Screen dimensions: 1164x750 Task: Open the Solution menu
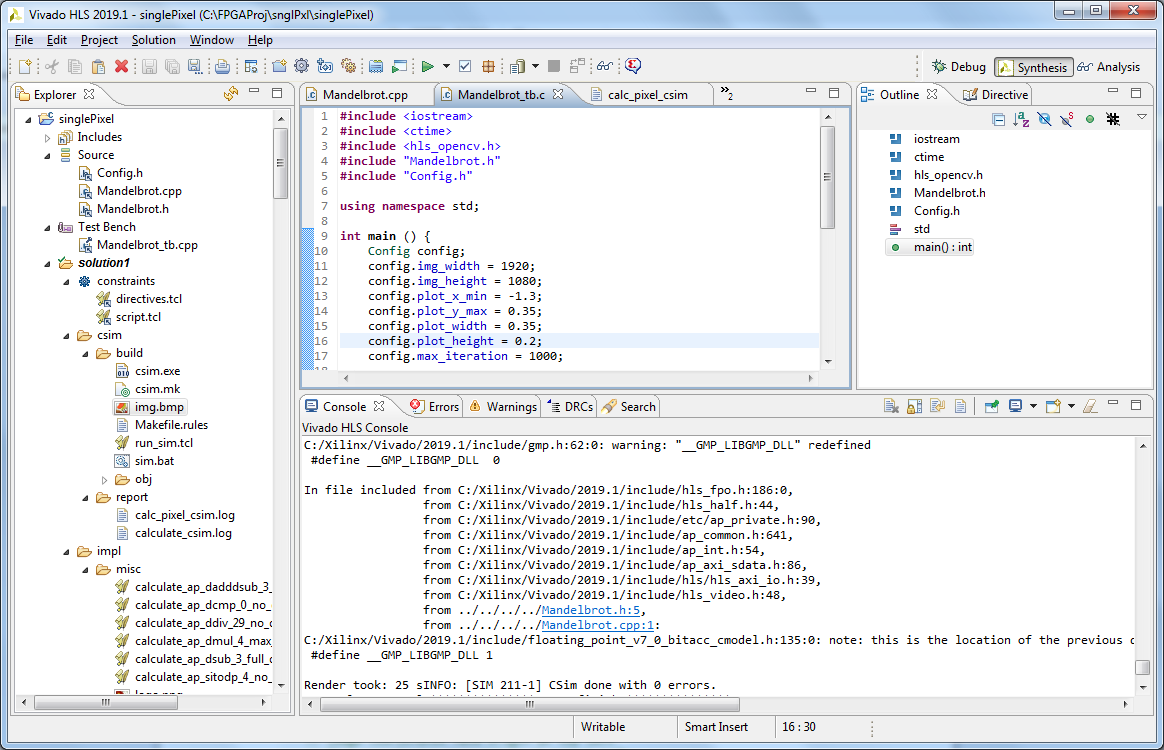(153, 40)
